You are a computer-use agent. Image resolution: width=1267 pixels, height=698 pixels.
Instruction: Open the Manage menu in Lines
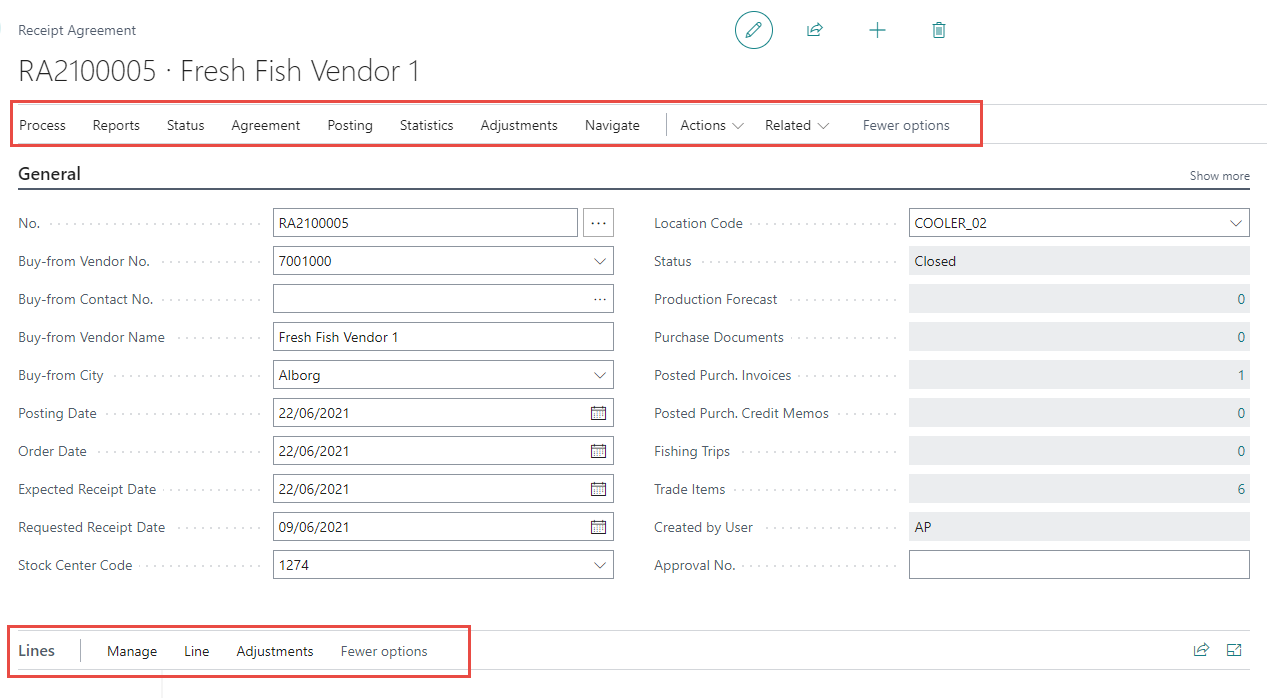pyautogui.click(x=132, y=651)
